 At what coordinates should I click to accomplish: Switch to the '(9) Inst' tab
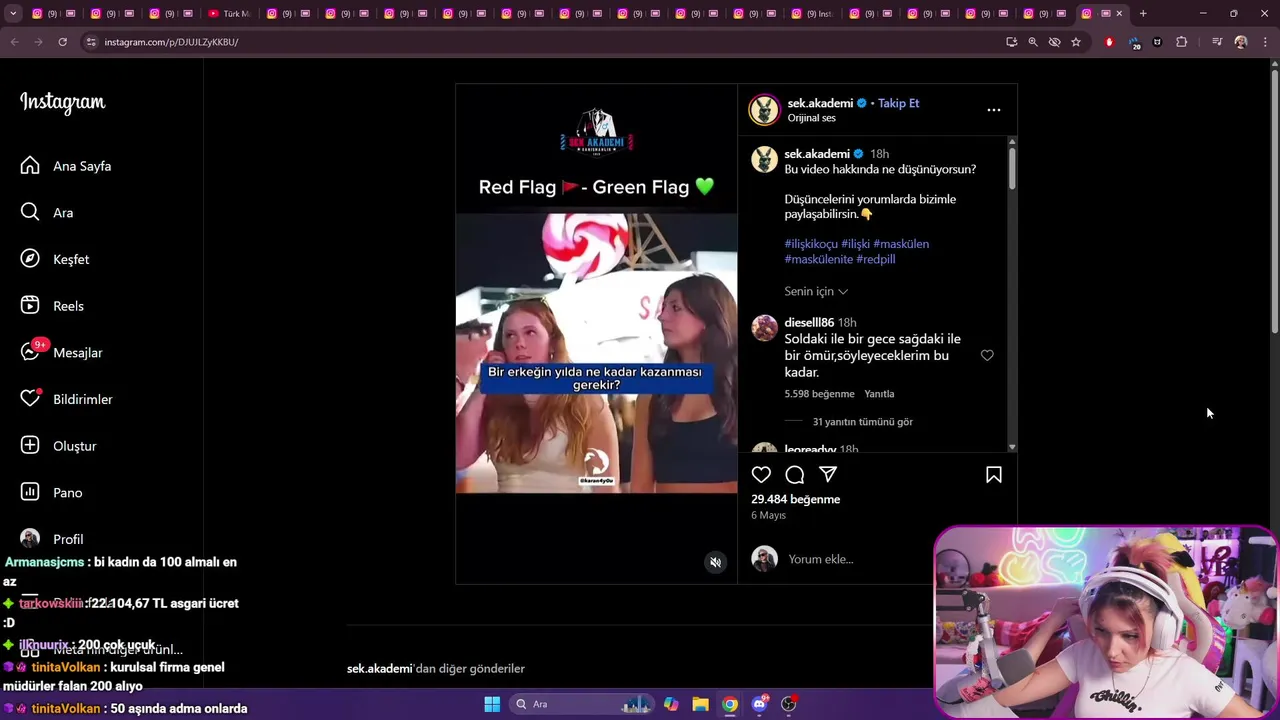[812, 14]
